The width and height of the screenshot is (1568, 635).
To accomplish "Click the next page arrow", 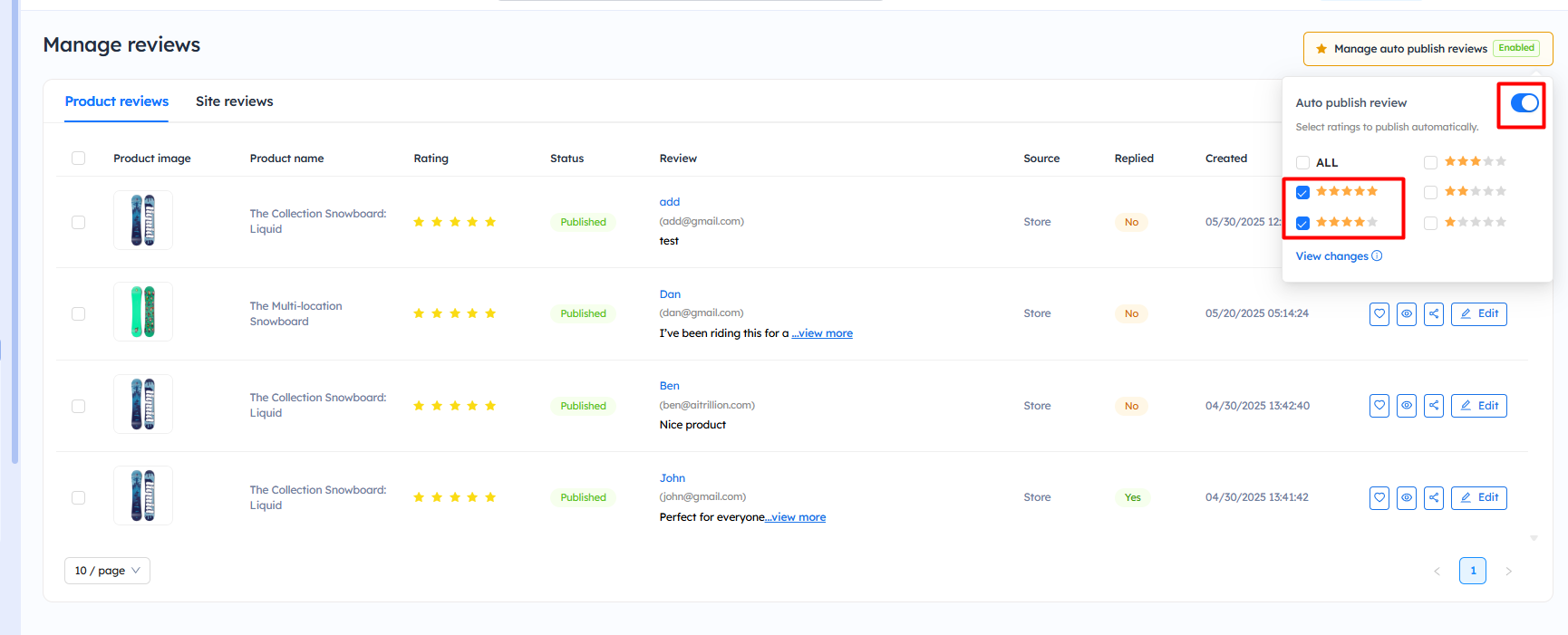I will (x=1508, y=571).
